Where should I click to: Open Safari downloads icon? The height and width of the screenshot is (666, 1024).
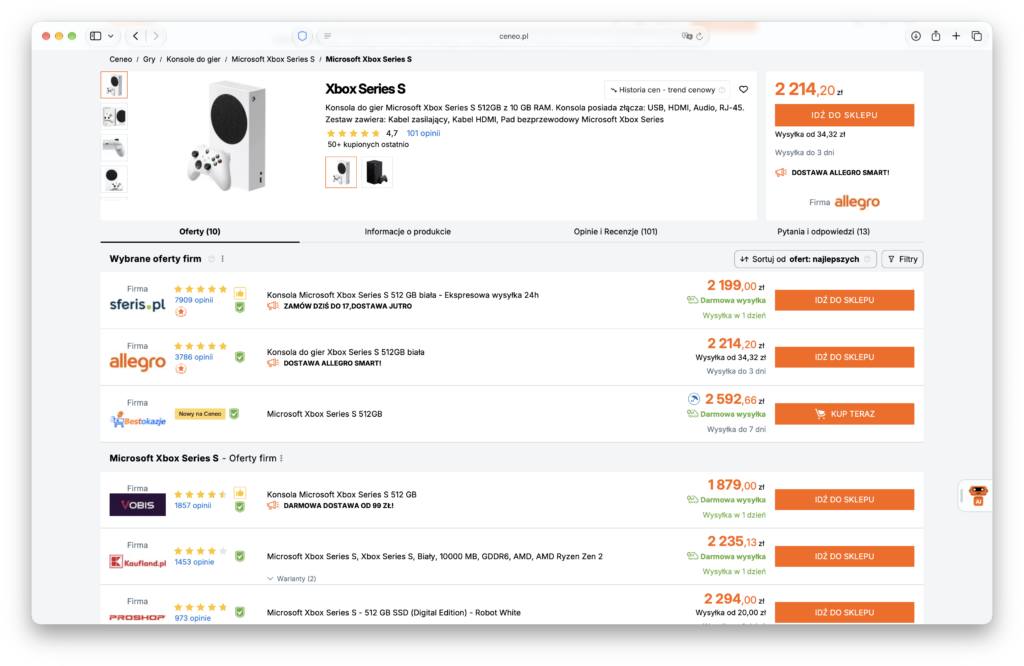point(916,36)
